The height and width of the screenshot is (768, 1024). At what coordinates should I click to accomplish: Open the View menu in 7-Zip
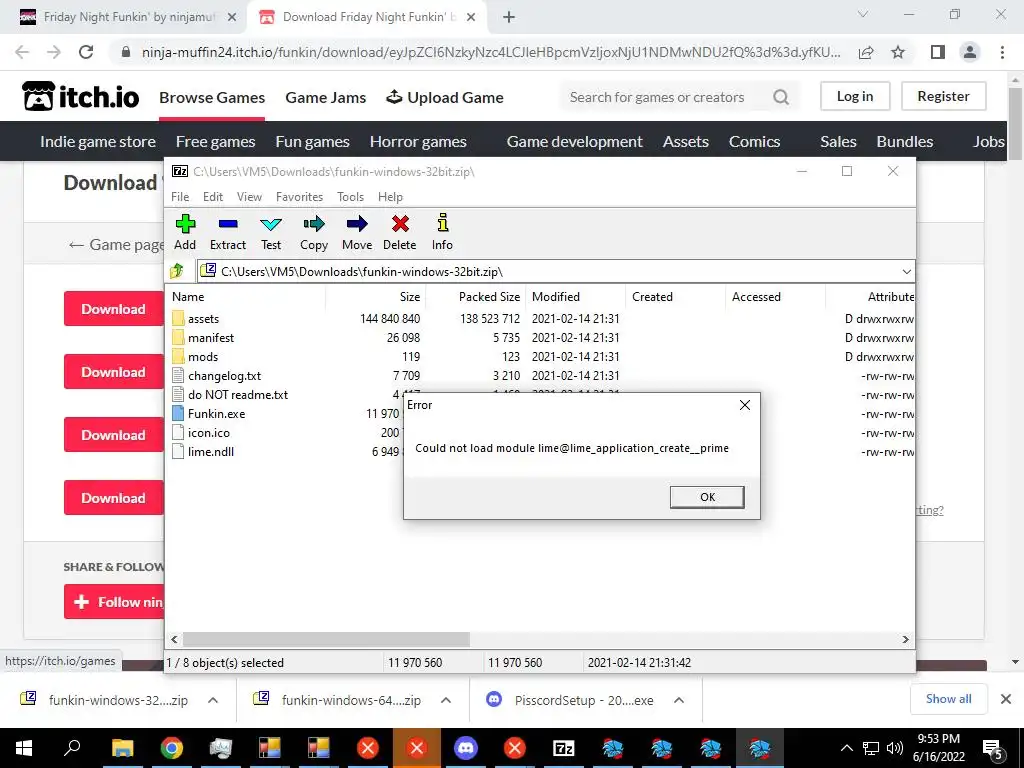249,197
